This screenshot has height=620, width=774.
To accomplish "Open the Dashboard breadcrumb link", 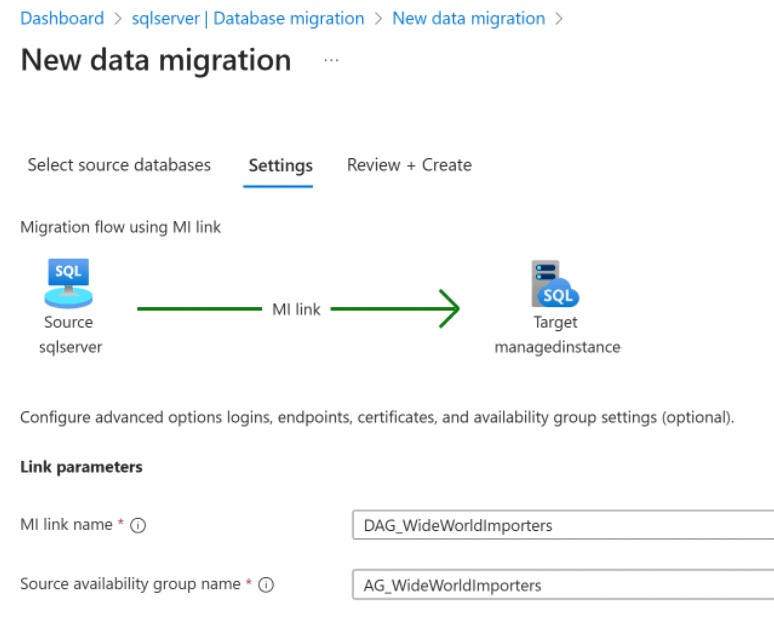I will point(62,19).
